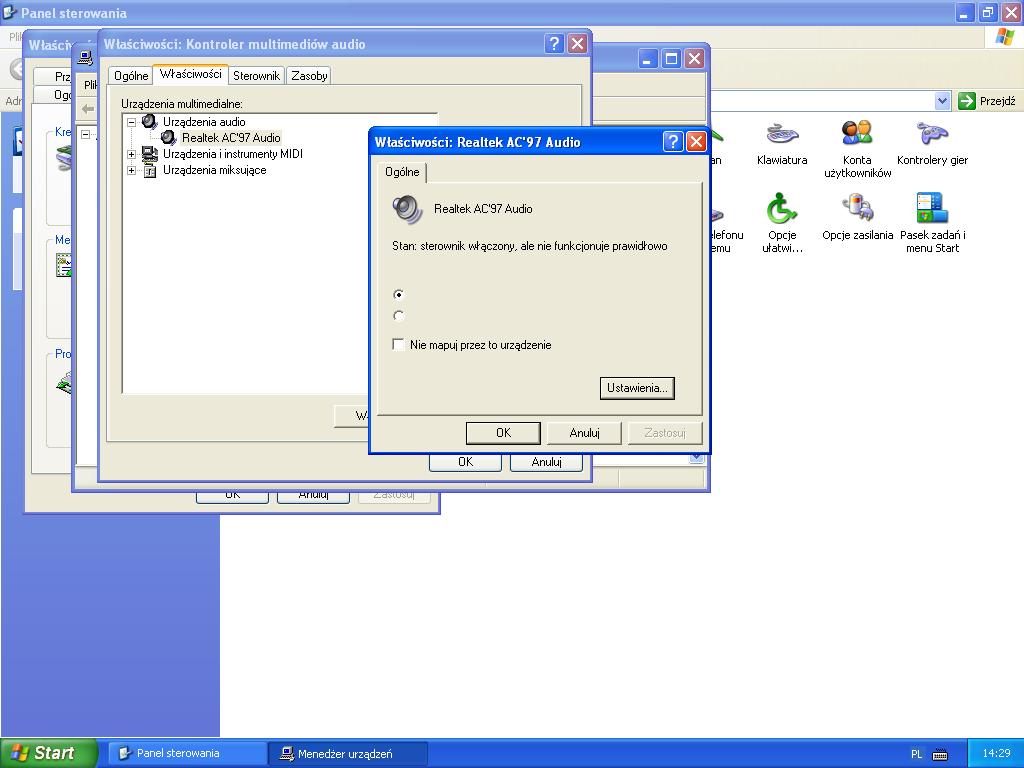The image size is (1024, 768).
Task: Expand the Urządzenia miksujące node
Action: point(131,170)
